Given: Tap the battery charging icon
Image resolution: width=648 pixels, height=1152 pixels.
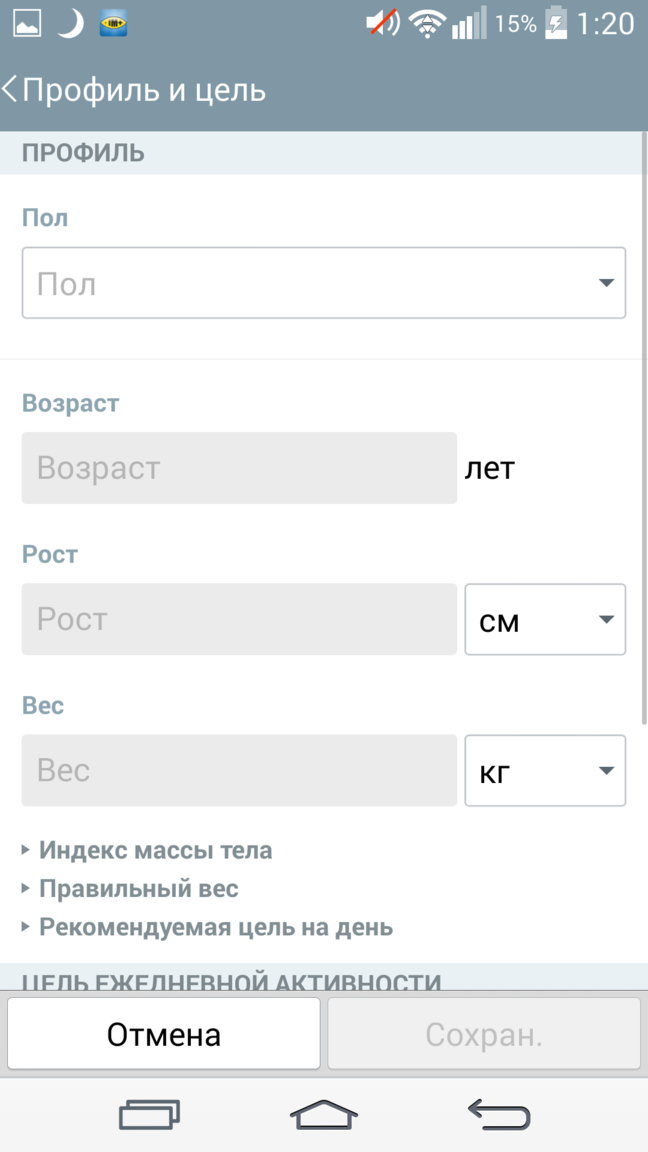Looking at the screenshot, I should click(x=556, y=24).
